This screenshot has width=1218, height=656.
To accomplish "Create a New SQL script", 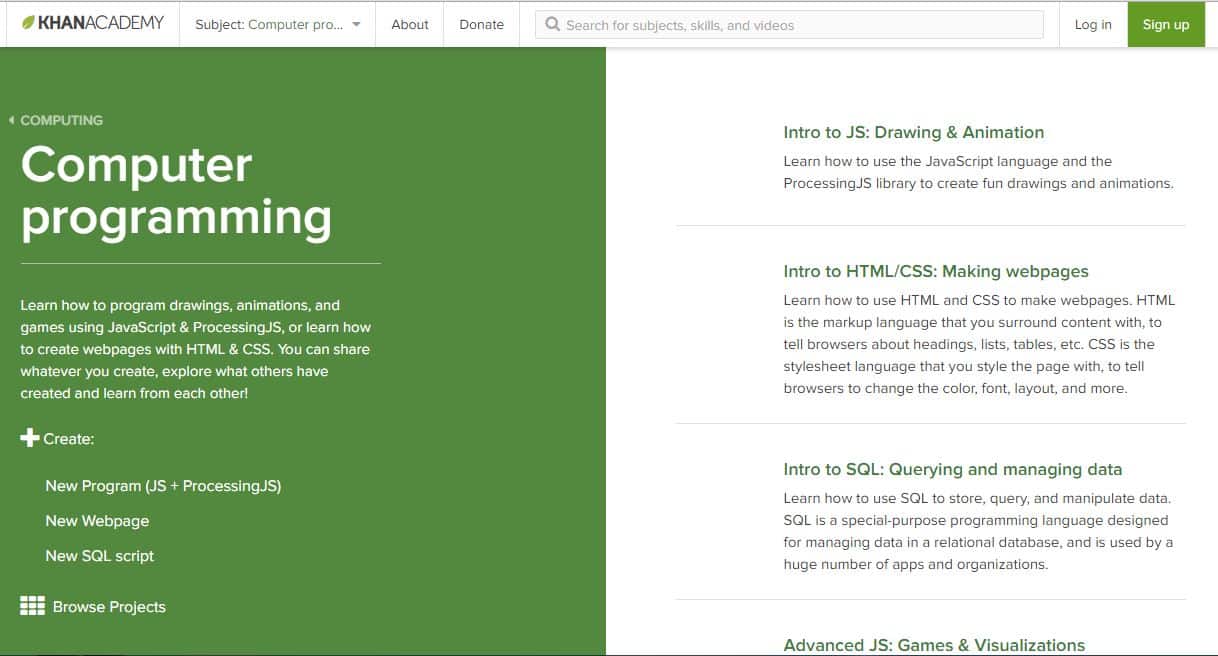I will point(100,555).
